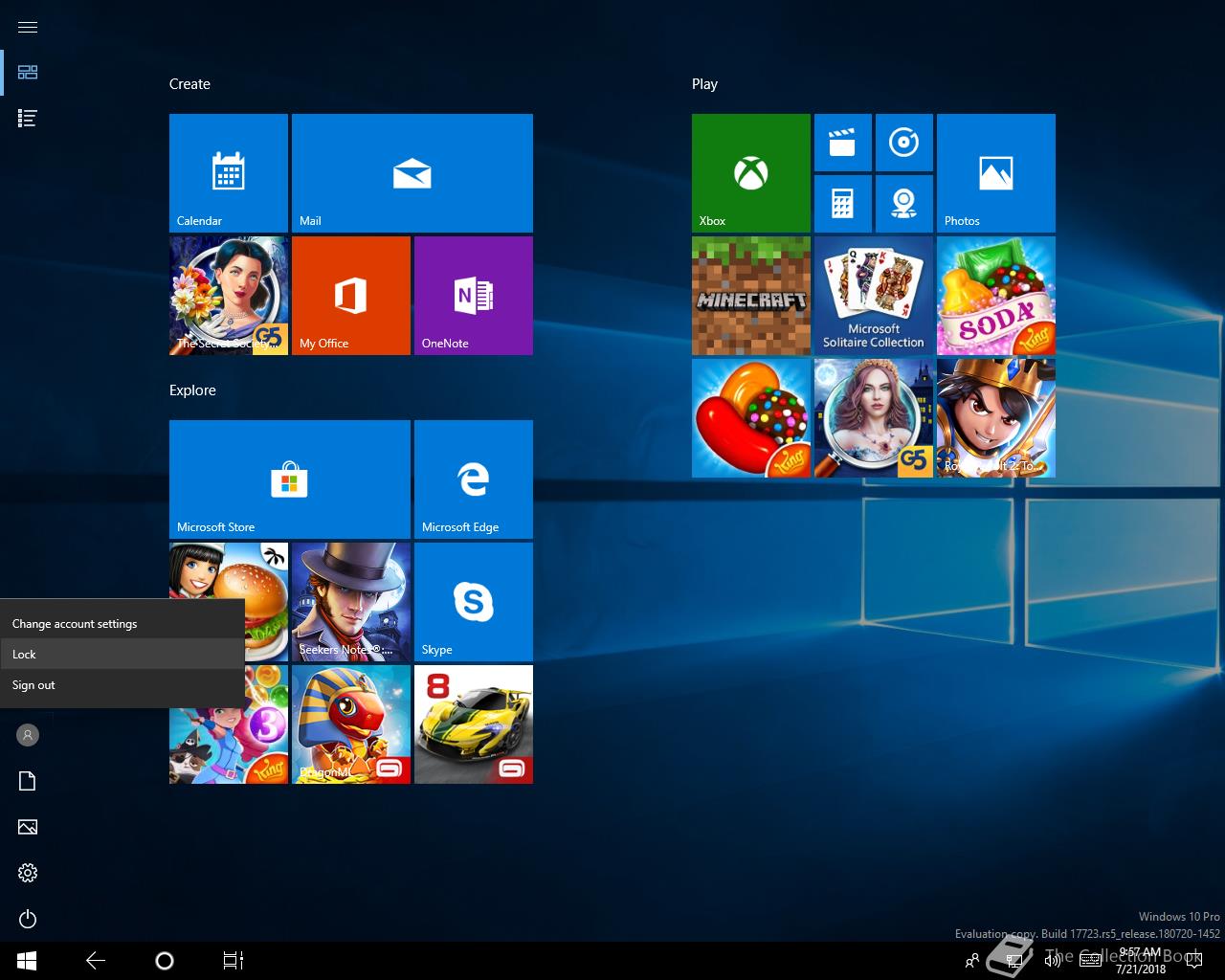The width and height of the screenshot is (1225, 980).
Task: Open the touch keyboard tray icon
Action: 1090,961
